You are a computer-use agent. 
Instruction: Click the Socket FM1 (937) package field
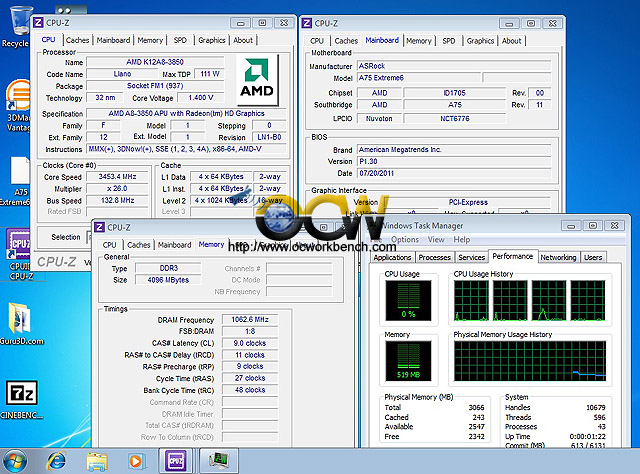click(155, 86)
